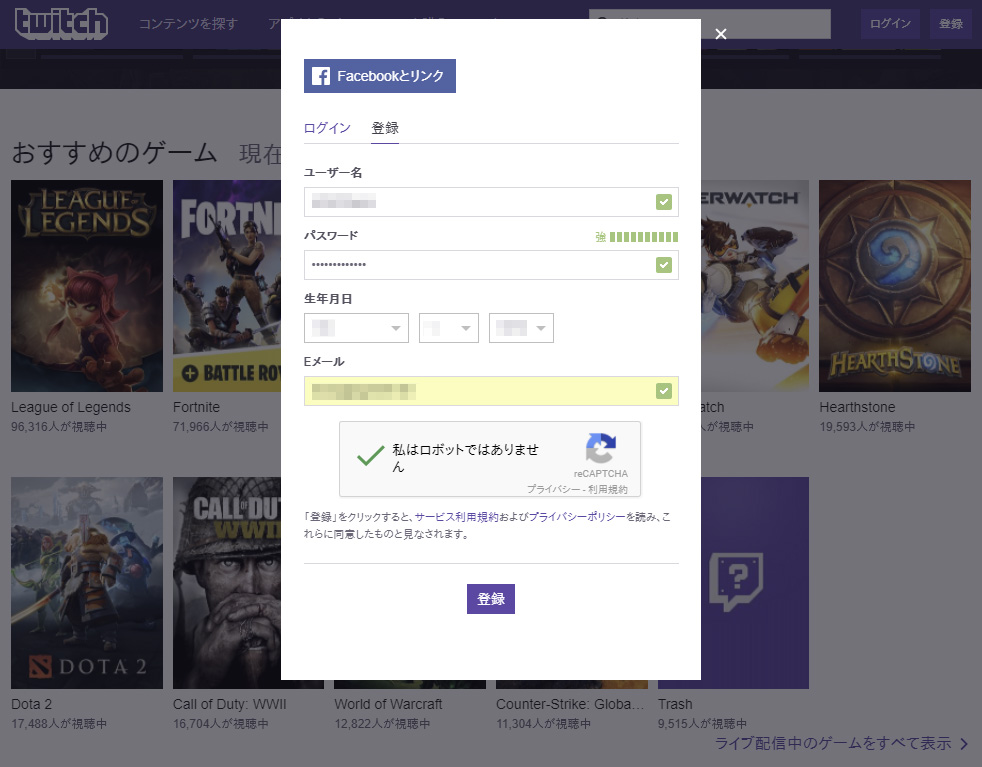This screenshot has width=982, height=767.
Task: Click the password strength meter bar
Action: point(644,237)
